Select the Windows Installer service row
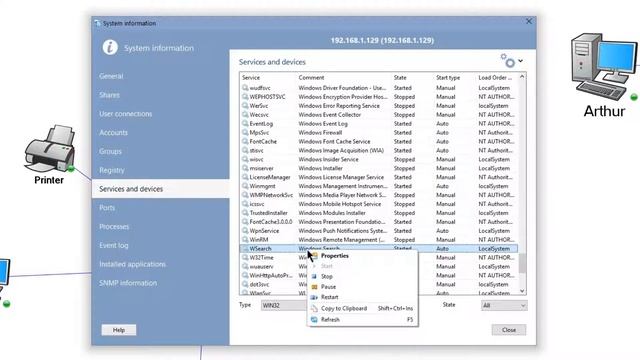The width and height of the screenshot is (640, 360). [x=379, y=168]
